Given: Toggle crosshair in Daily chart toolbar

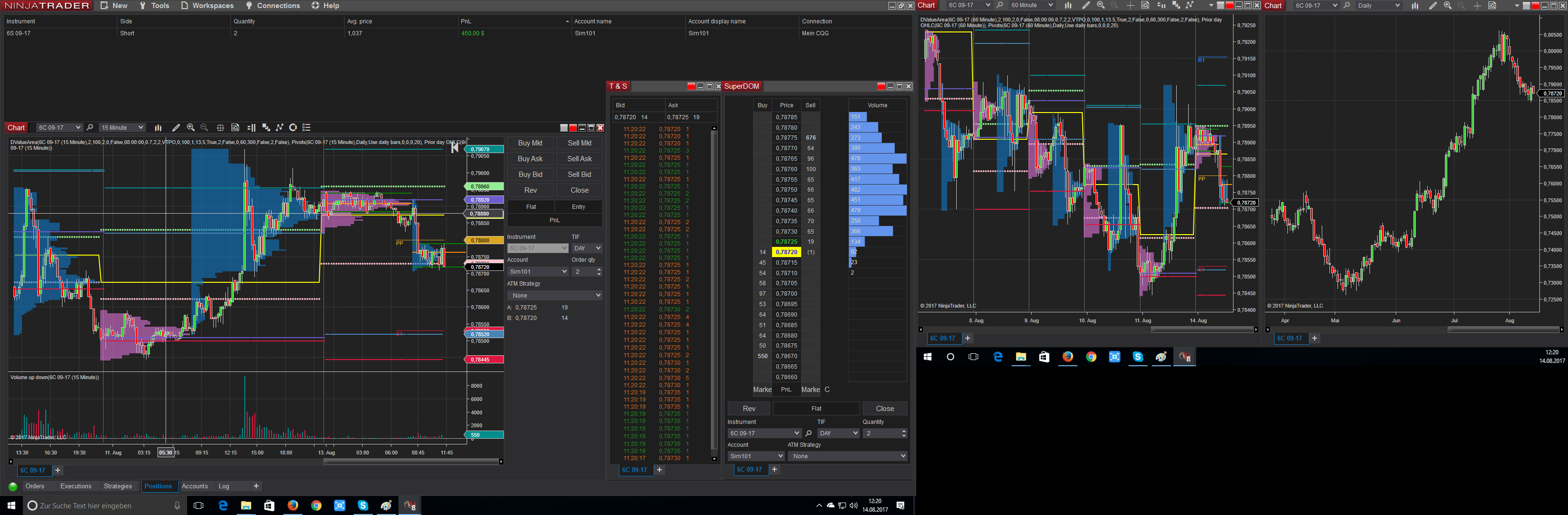Looking at the screenshot, I should 1477,5.
